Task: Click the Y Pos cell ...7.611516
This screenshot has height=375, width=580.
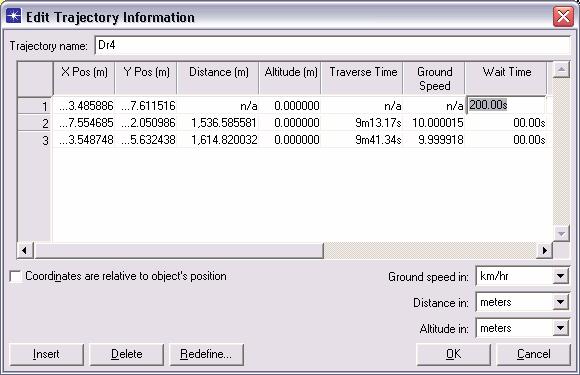Action: pyautogui.click(x=146, y=106)
